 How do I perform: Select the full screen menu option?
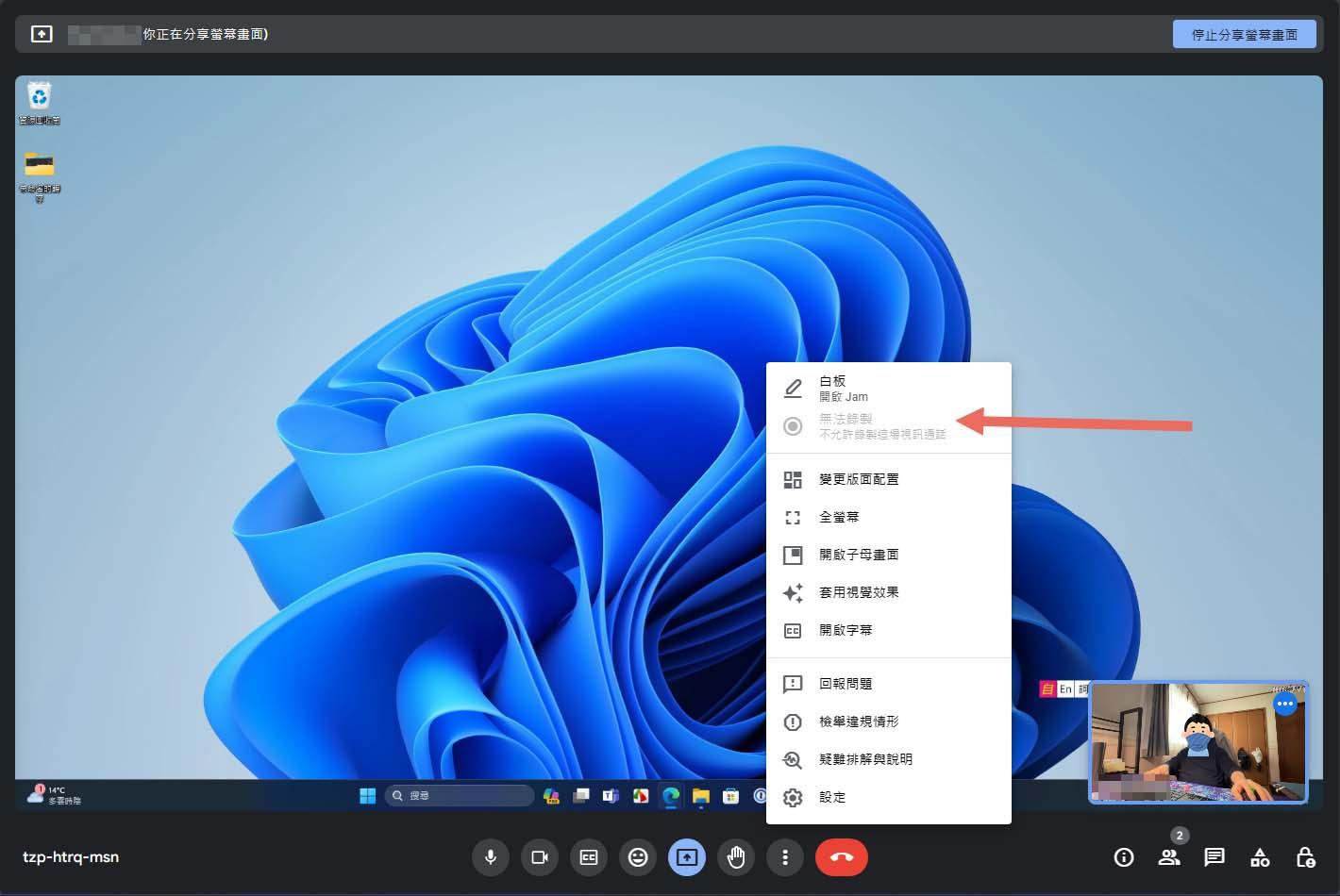tap(889, 517)
